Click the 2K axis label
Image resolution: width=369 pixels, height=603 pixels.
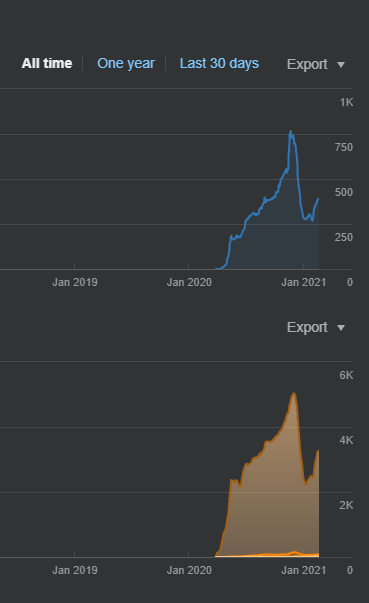[x=346, y=505]
